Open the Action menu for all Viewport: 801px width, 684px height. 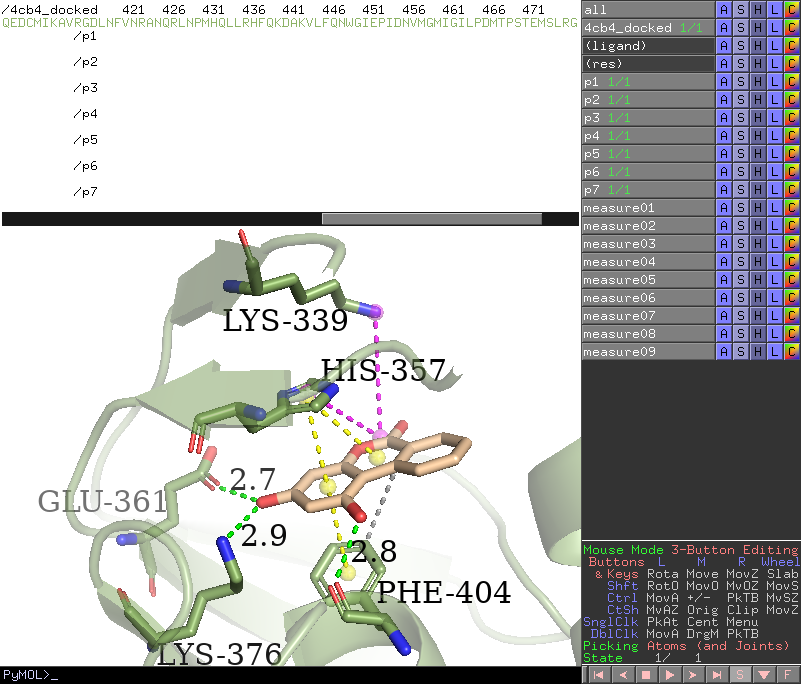click(723, 10)
